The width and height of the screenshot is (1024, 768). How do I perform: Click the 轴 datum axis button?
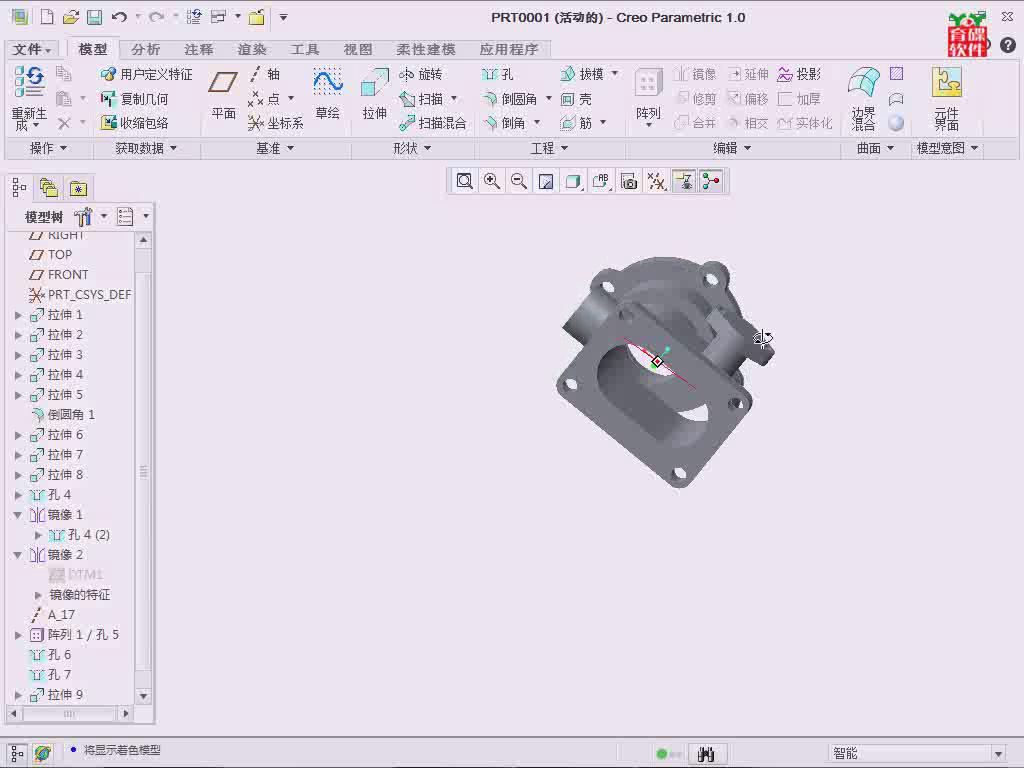[264, 74]
